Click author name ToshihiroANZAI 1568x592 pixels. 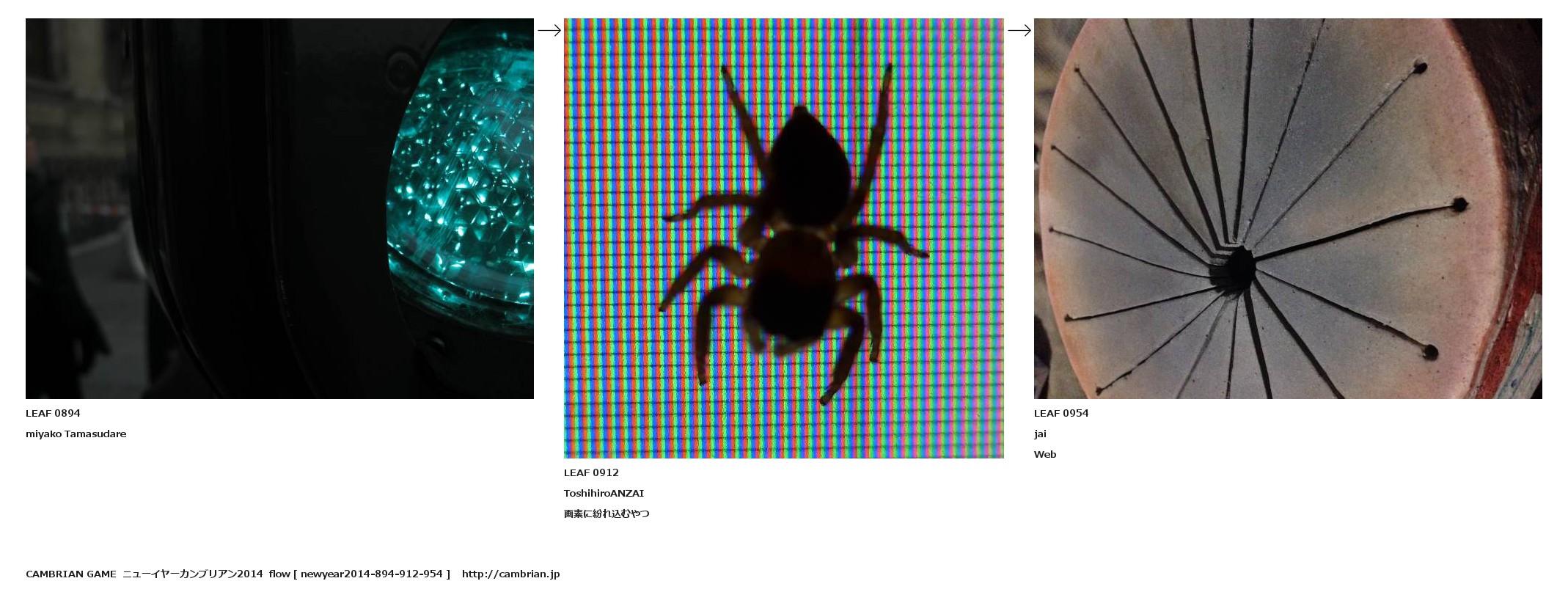(x=604, y=493)
